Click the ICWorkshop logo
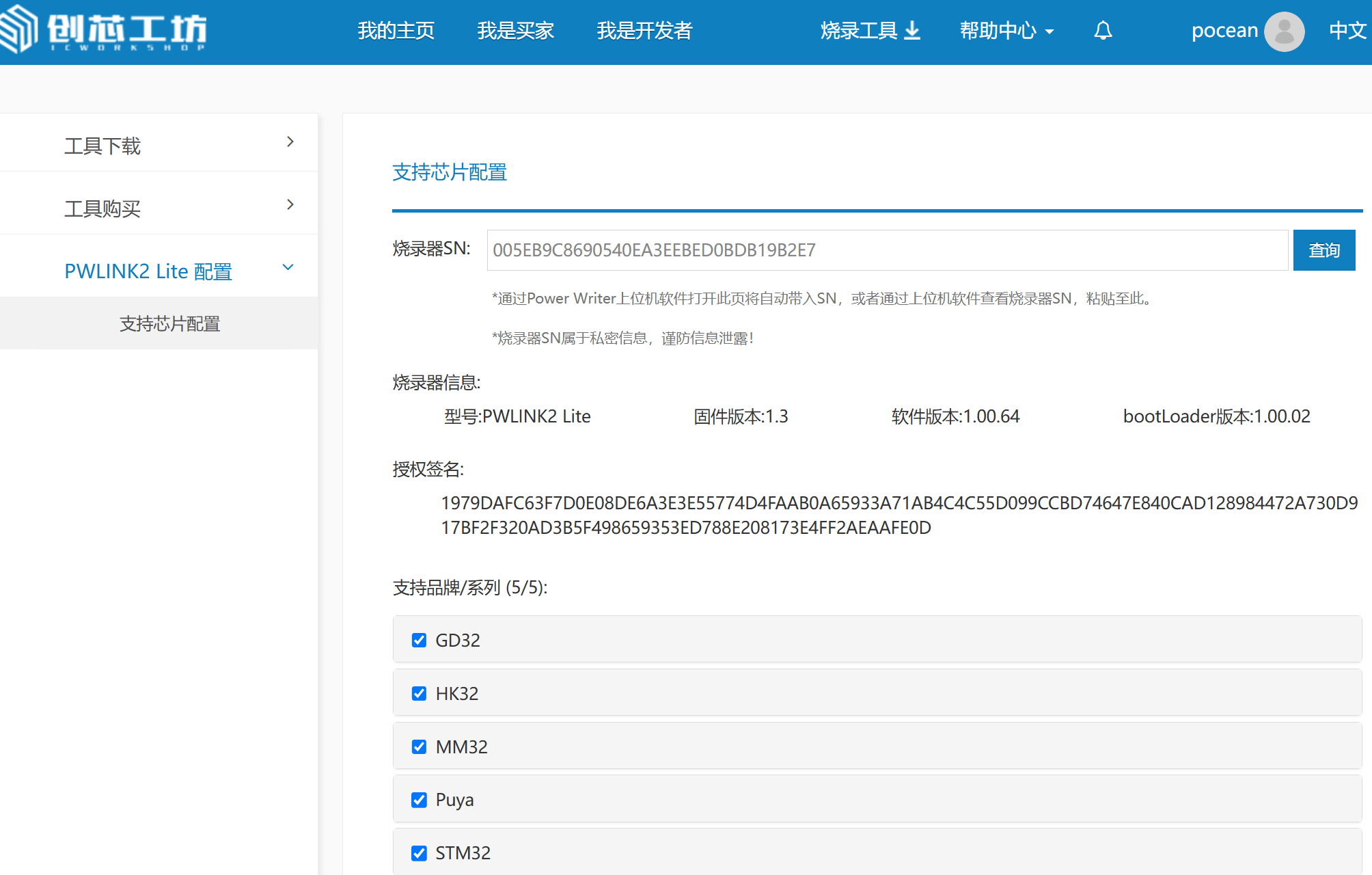1372x875 pixels. (x=104, y=29)
